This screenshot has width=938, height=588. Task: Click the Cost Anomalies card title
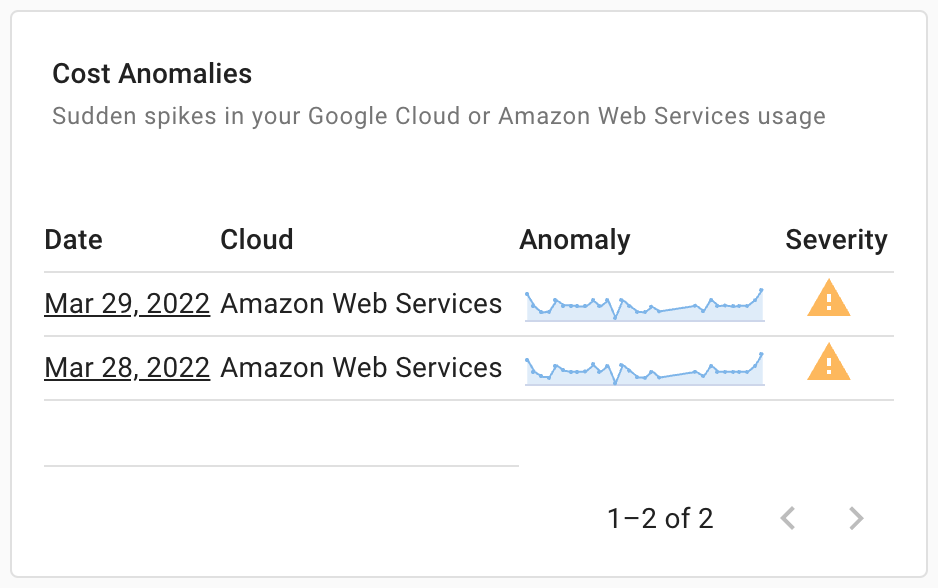[152, 74]
